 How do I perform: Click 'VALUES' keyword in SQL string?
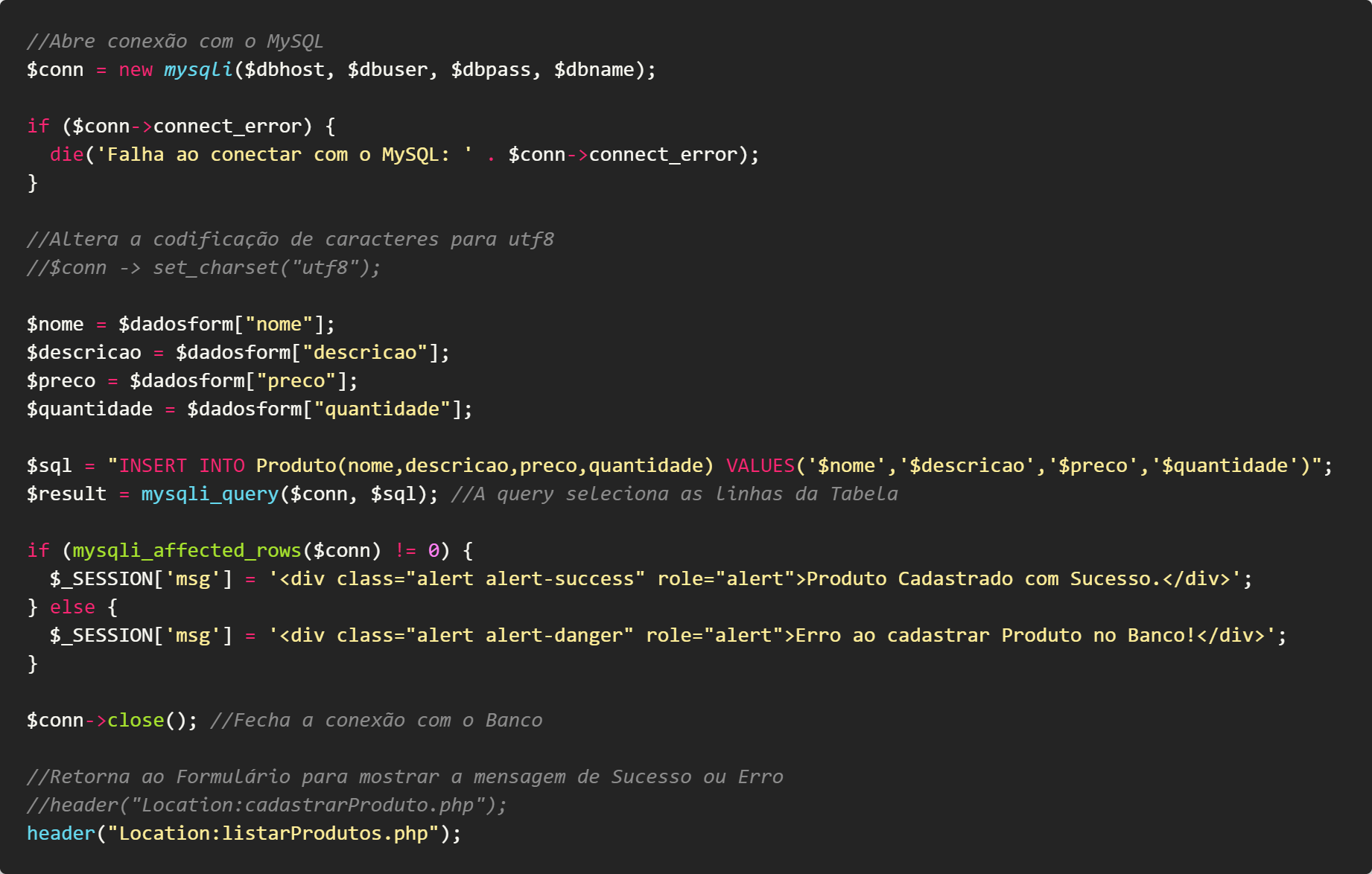click(x=760, y=465)
